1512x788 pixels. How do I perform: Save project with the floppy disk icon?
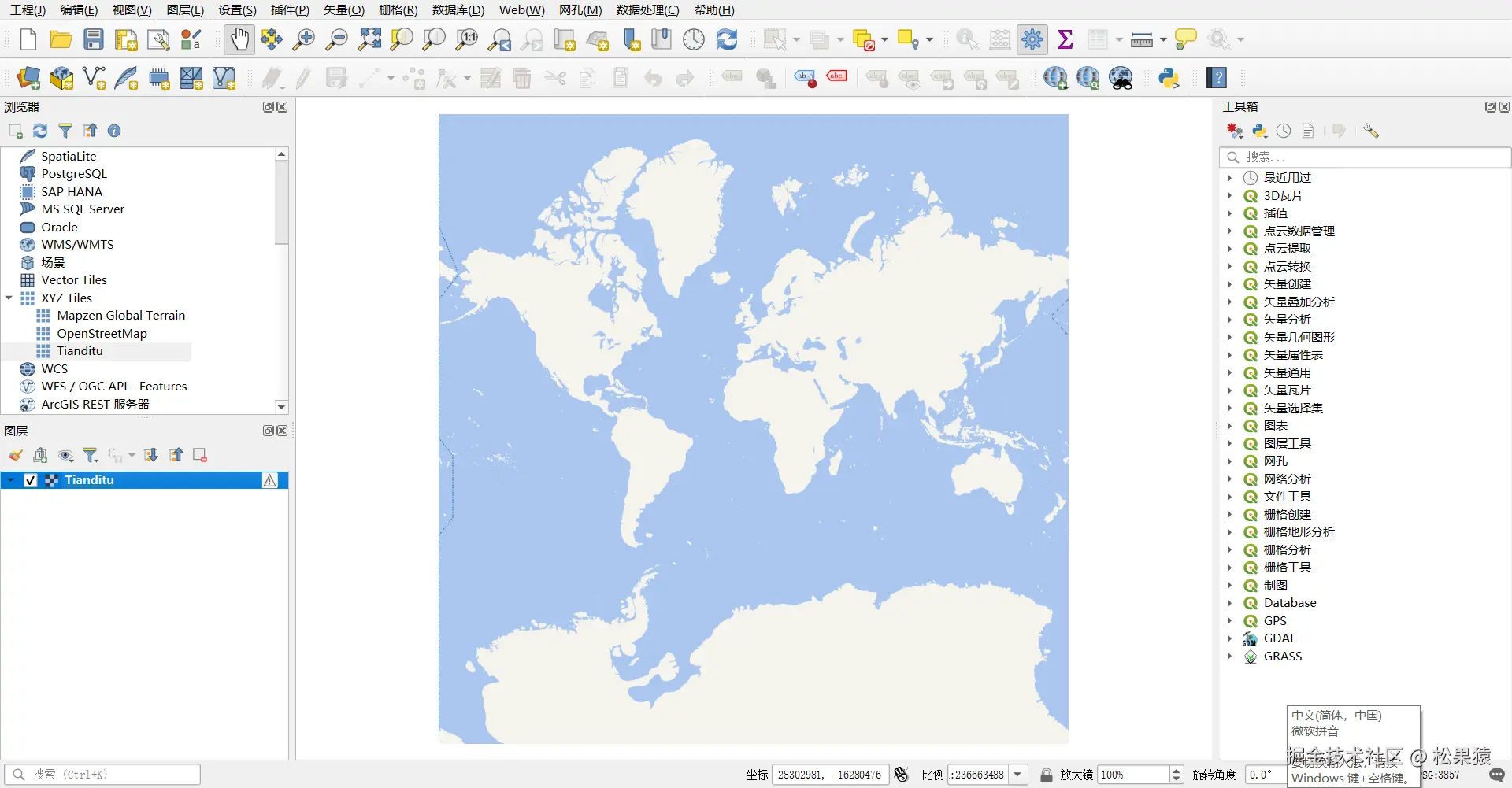coord(94,39)
